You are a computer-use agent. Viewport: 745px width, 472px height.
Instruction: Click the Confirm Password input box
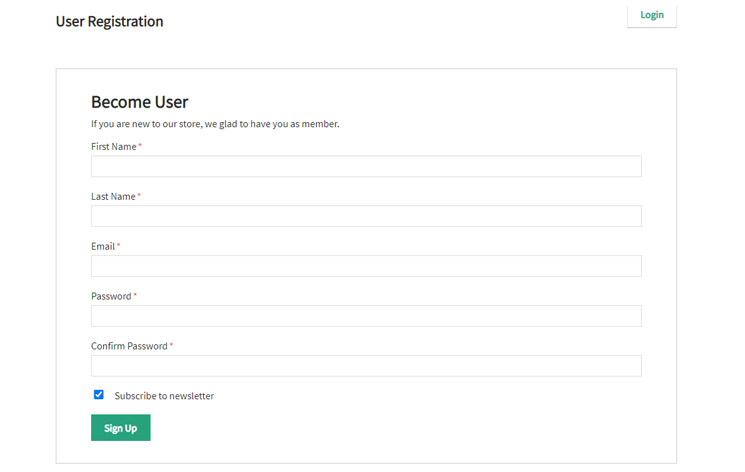(x=366, y=366)
